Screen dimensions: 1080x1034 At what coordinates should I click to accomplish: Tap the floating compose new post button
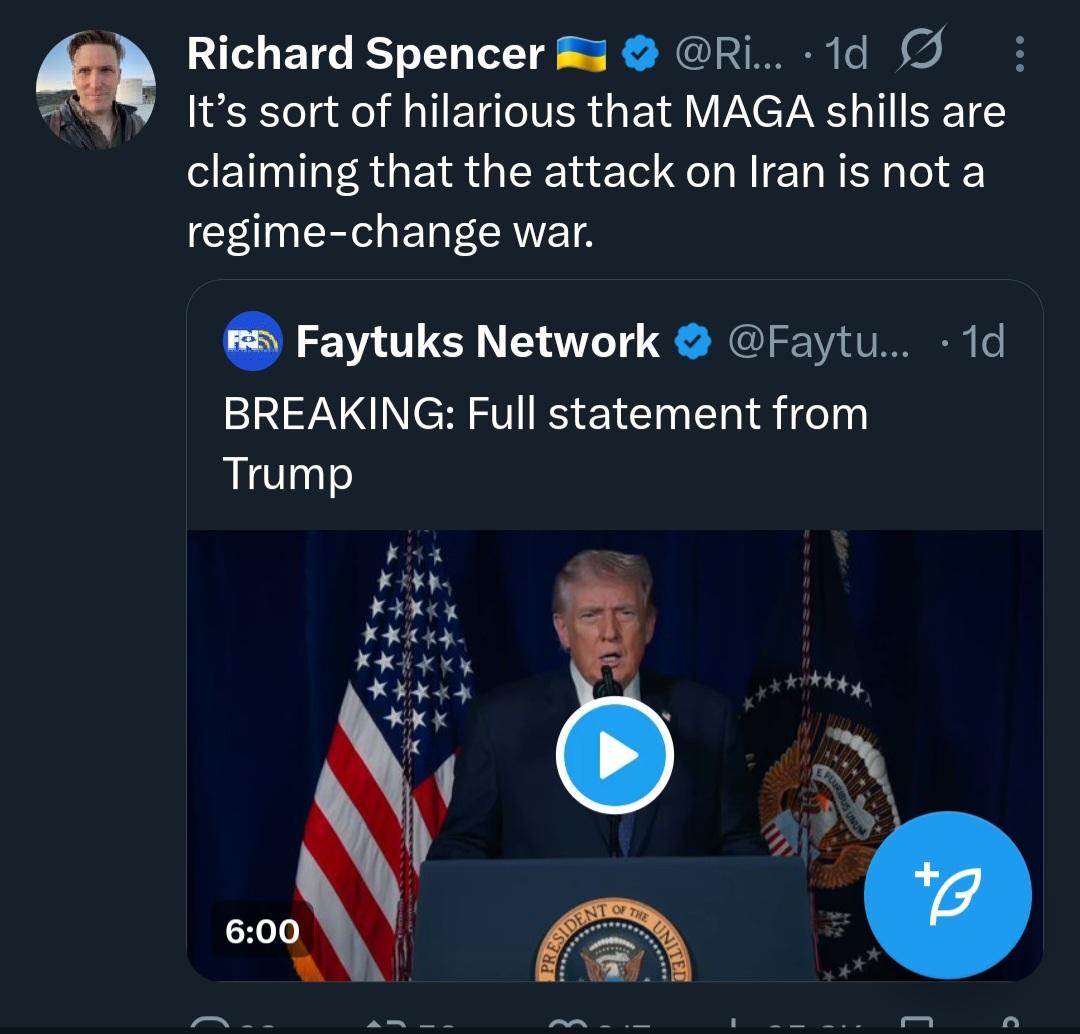point(947,895)
